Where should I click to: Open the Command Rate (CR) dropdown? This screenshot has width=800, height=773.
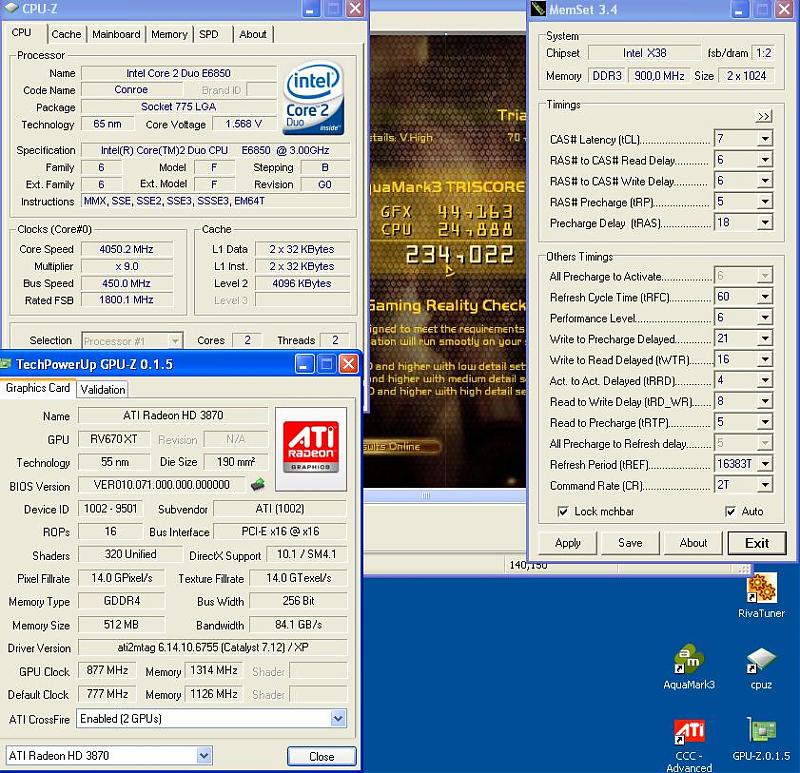click(x=764, y=485)
